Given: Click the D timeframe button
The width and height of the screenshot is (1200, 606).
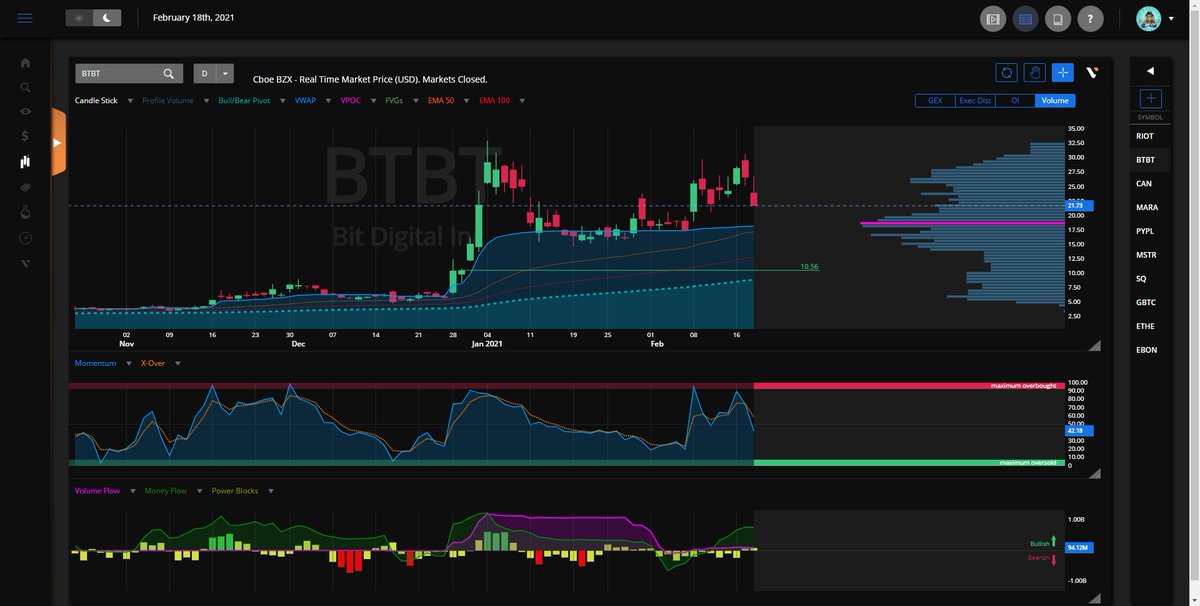Looking at the screenshot, I should pyautogui.click(x=205, y=73).
